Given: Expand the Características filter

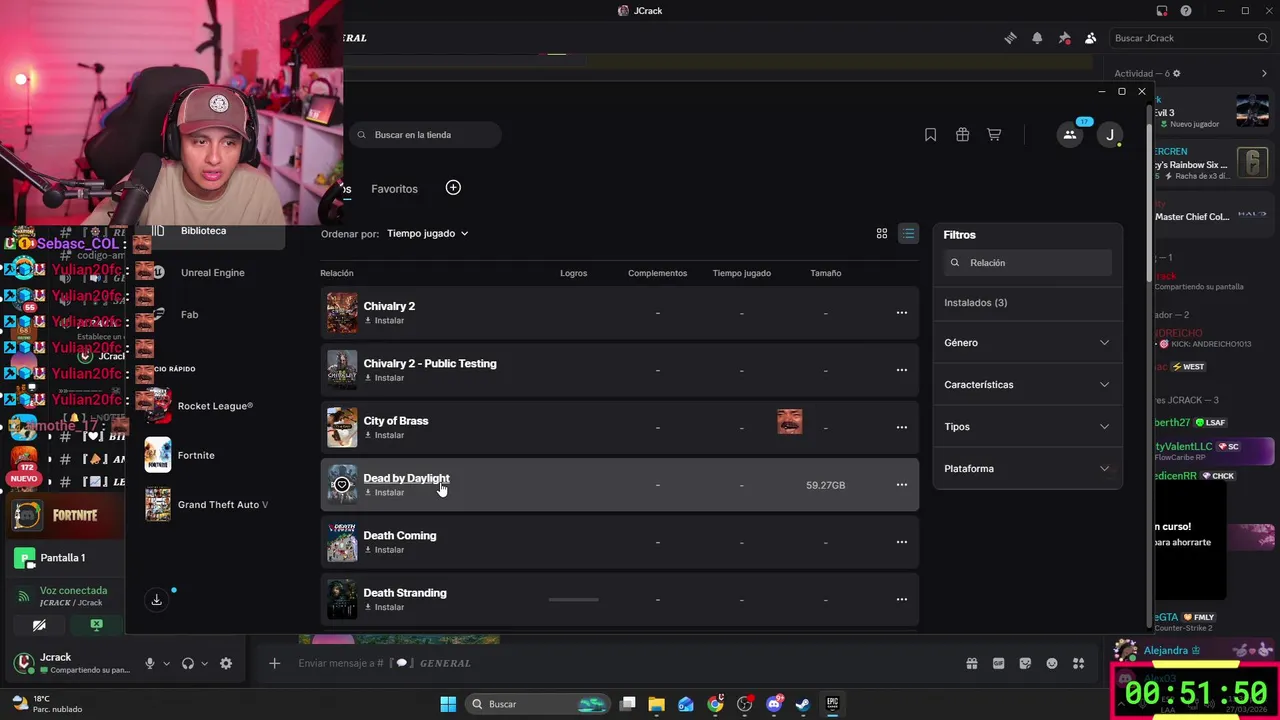Looking at the screenshot, I should [x=1027, y=384].
